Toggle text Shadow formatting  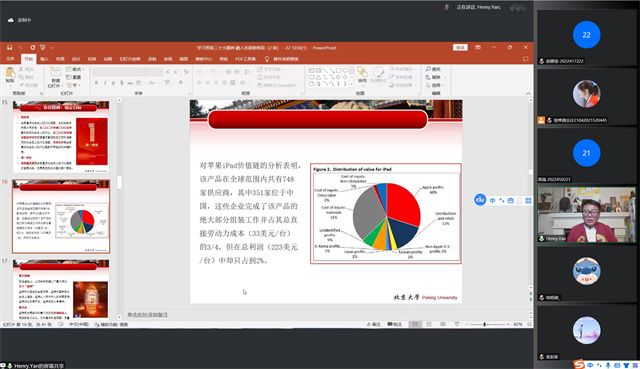[122, 83]
